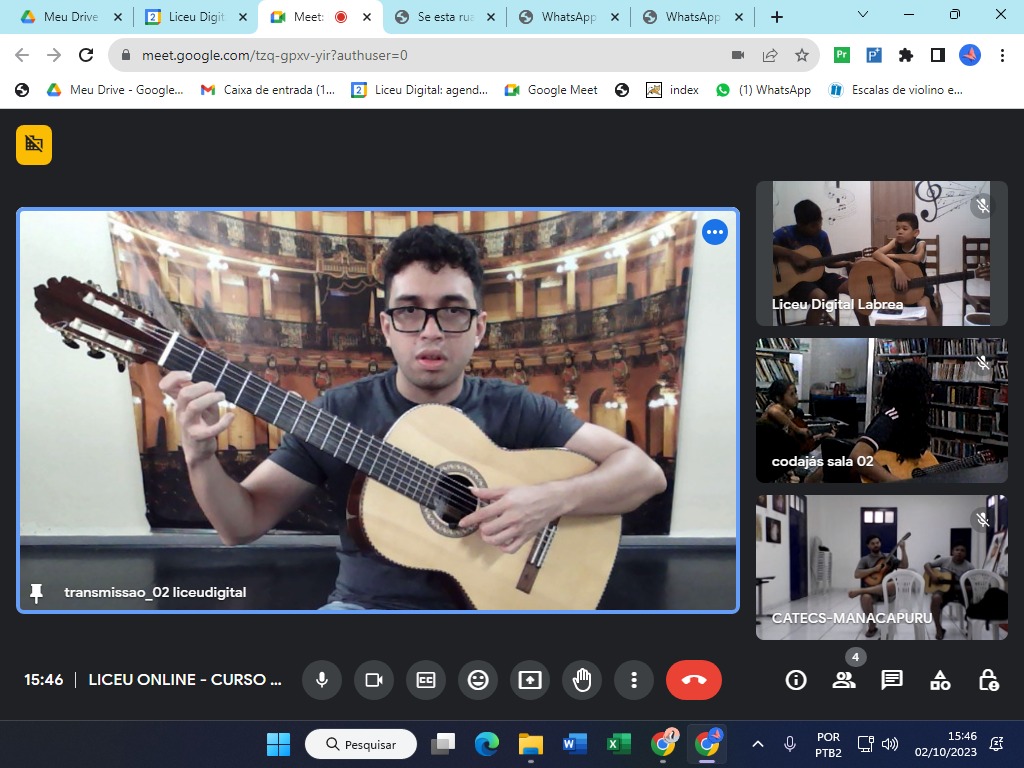Click the yellow visual effects unavailable icon
1024x768 pixels.
tap(34, 144)
